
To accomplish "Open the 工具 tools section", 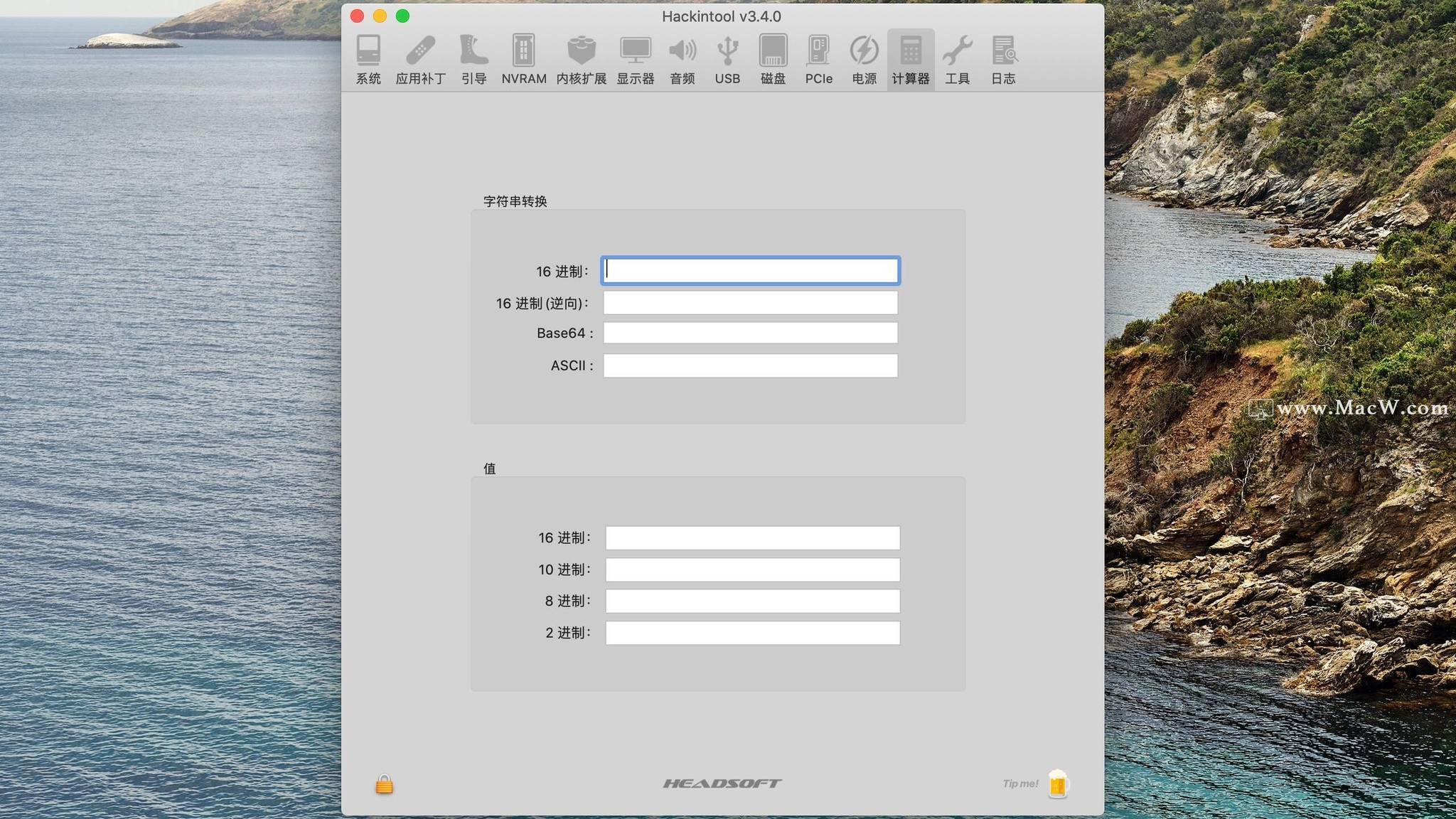I will point(957,60).
